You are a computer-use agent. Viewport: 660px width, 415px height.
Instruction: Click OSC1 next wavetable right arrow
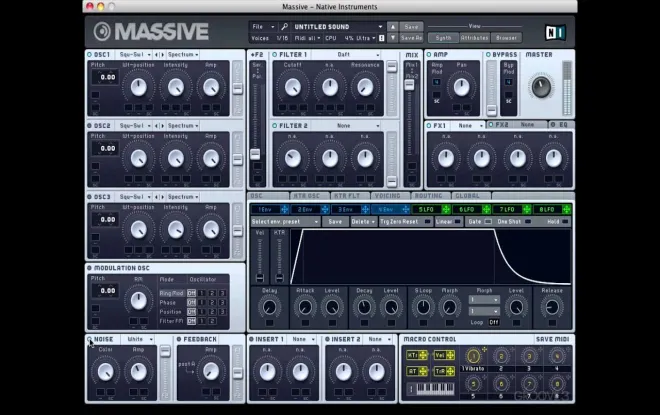pos(162,55)
